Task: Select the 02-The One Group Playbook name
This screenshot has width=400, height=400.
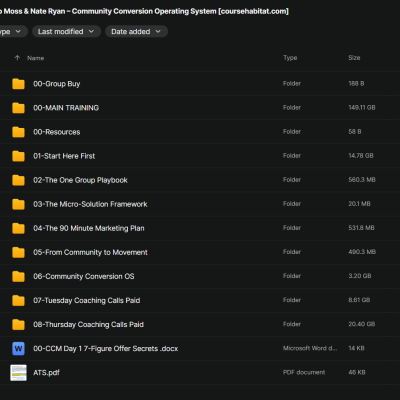Action: click(80, 180)
